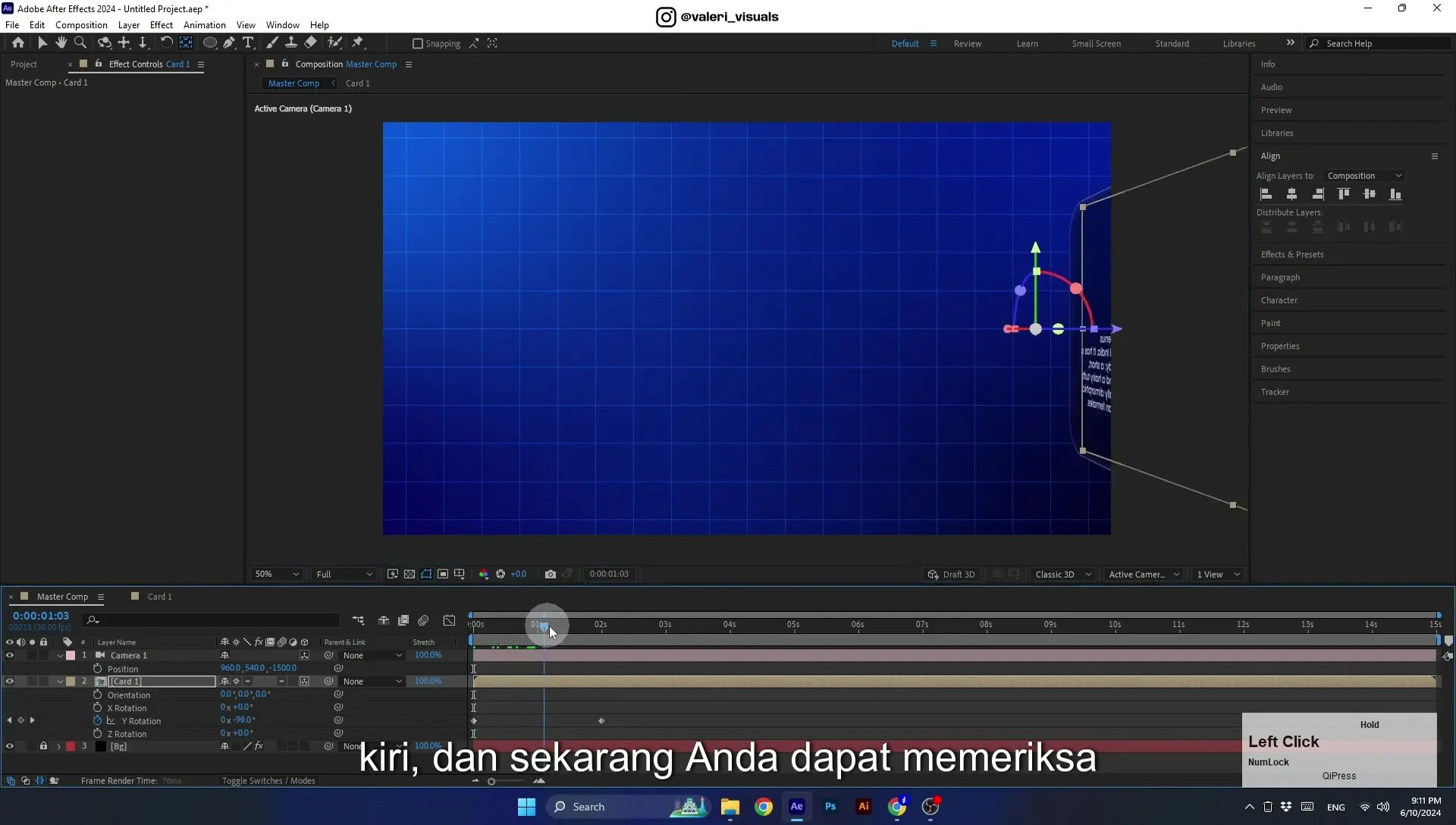Open the Composition menu
Image resolution: width=1456 pixels, height=825 pixels.
coord(81,25)
